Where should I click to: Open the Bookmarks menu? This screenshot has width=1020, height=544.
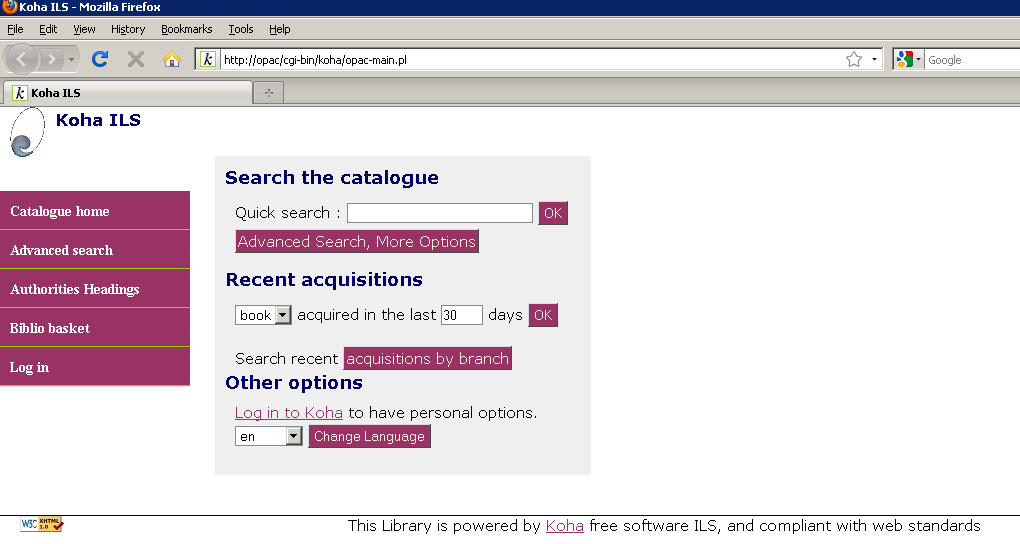pos(187,29)
